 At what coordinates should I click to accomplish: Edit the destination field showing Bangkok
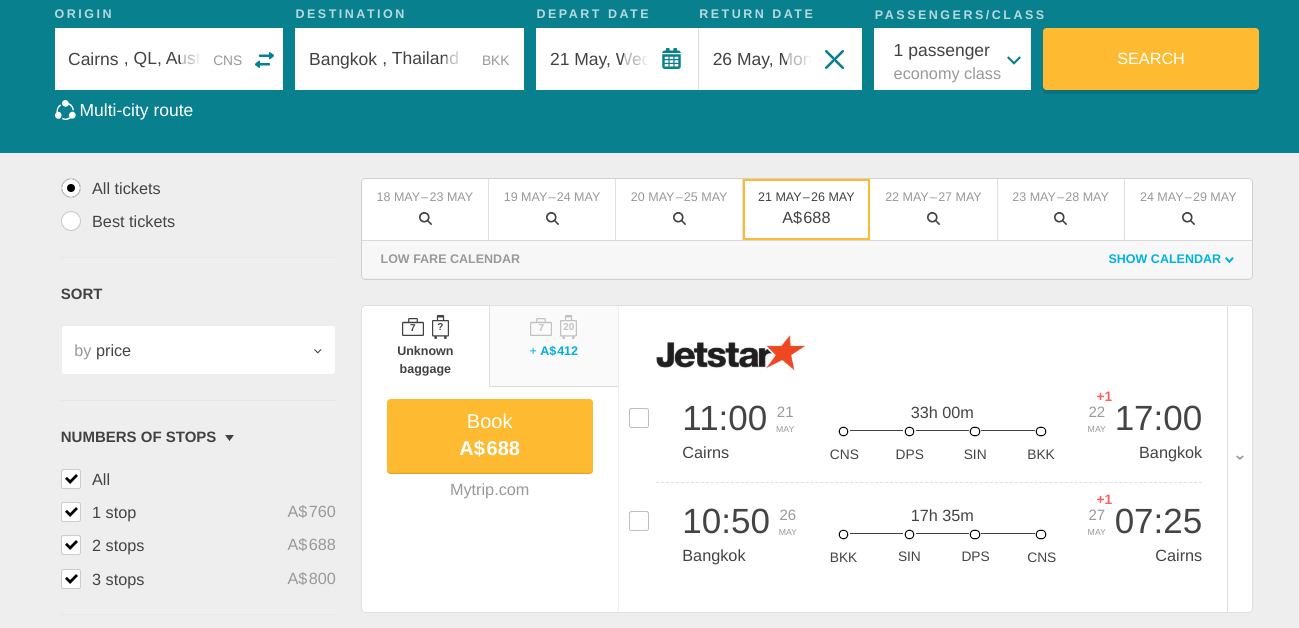tap(409, 59)
